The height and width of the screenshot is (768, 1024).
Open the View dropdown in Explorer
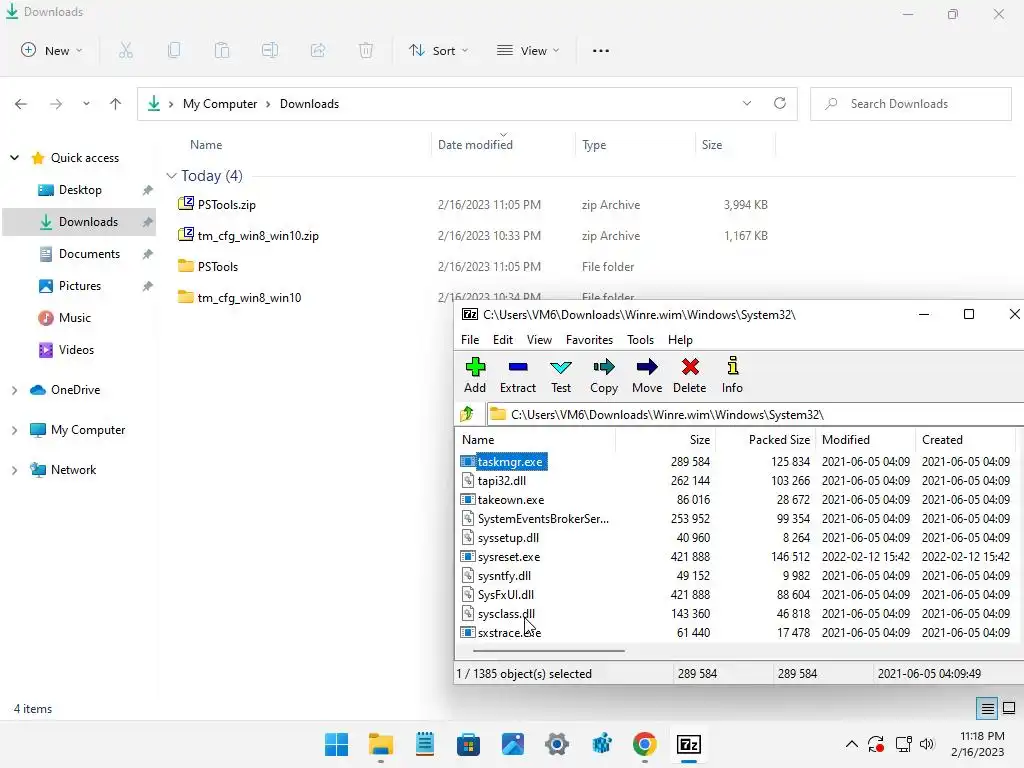pos(528,50)
